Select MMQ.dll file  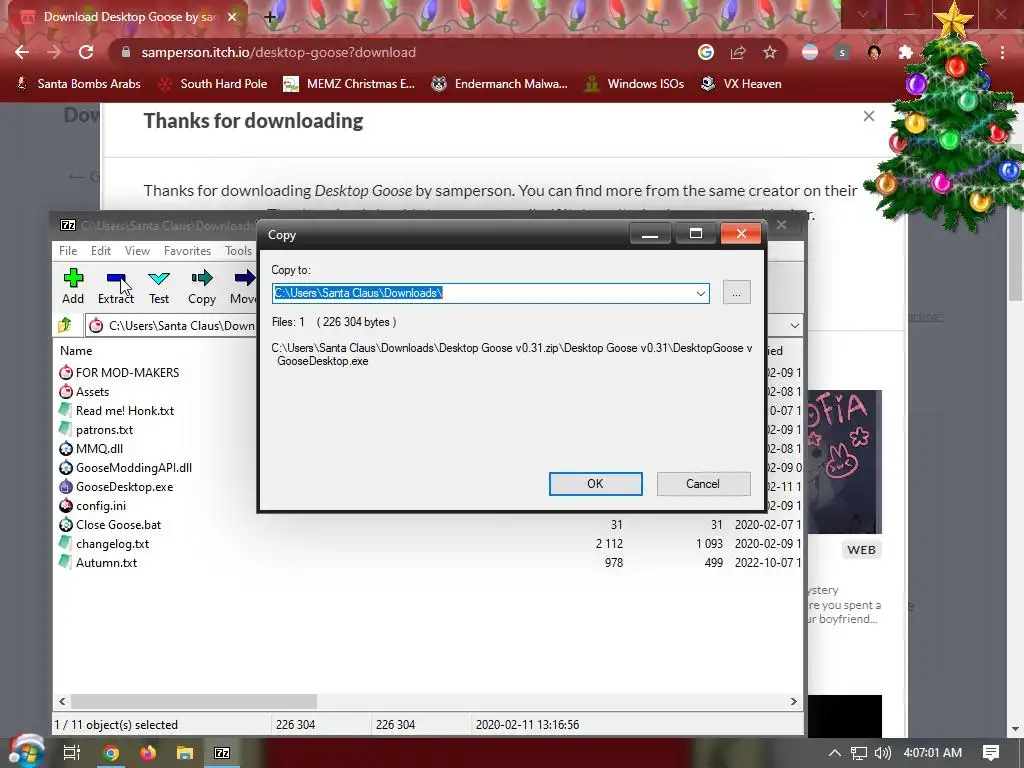91,449
